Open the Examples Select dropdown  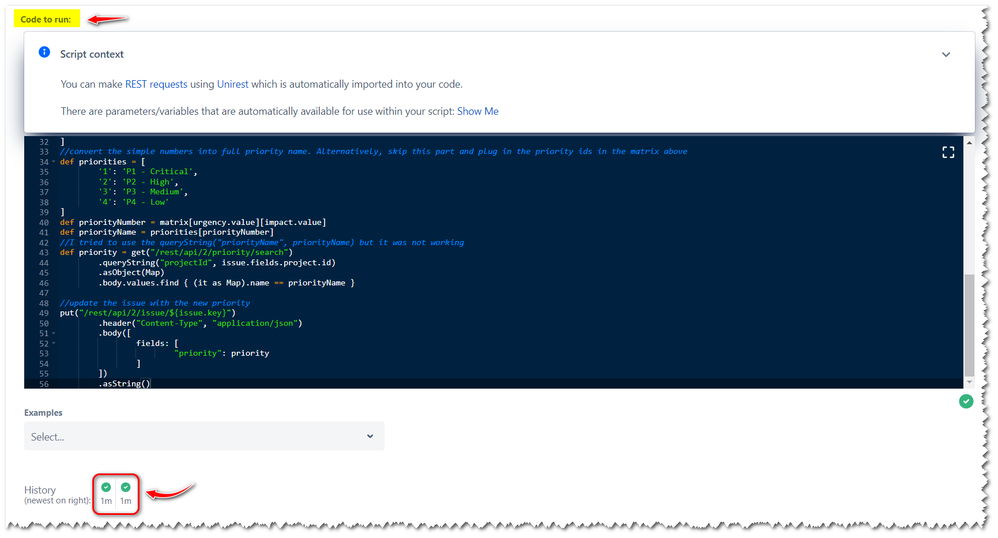(x=204, y=436)
